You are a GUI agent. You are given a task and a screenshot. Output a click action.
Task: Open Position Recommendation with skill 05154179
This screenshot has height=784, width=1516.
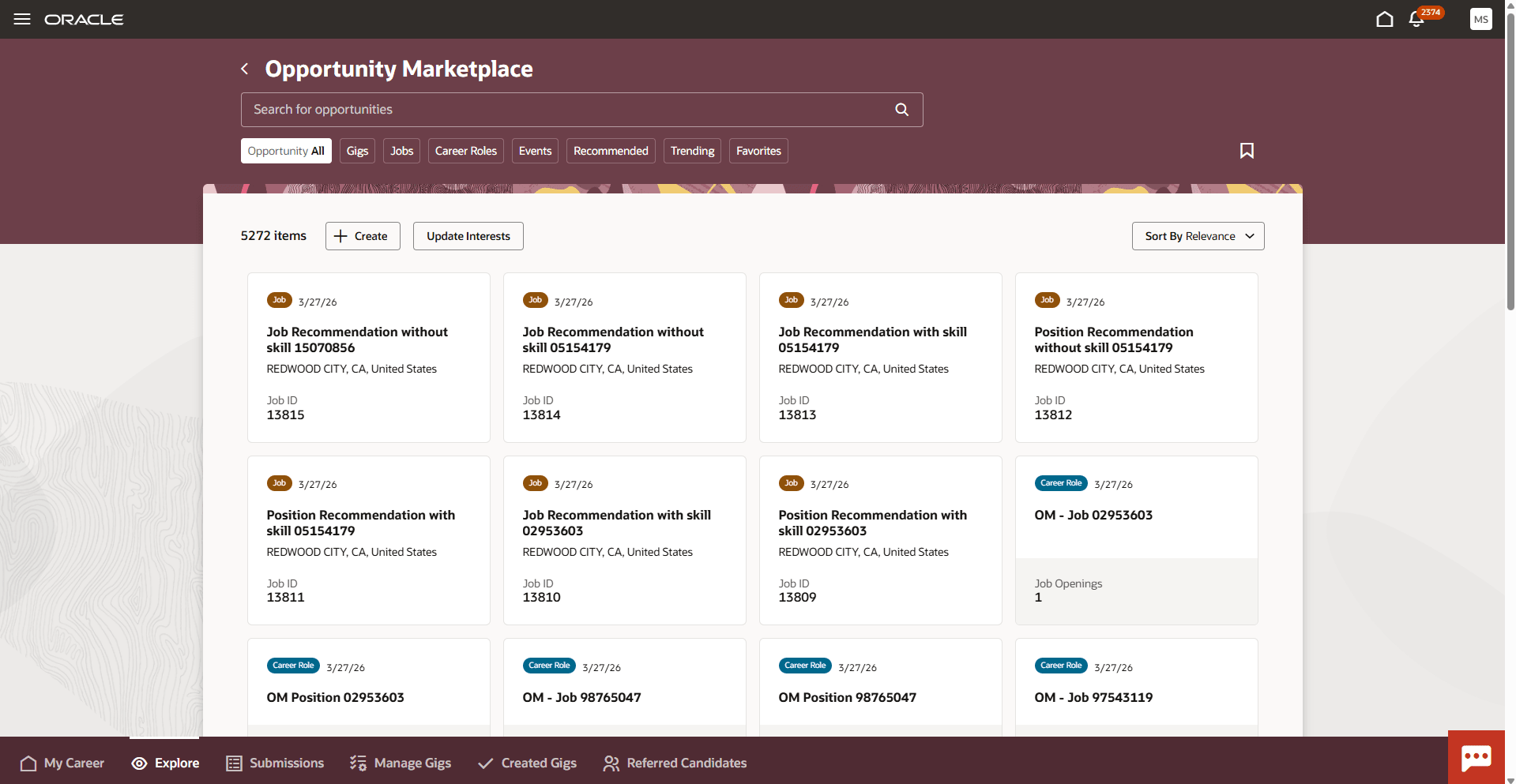tap(360, 523)
